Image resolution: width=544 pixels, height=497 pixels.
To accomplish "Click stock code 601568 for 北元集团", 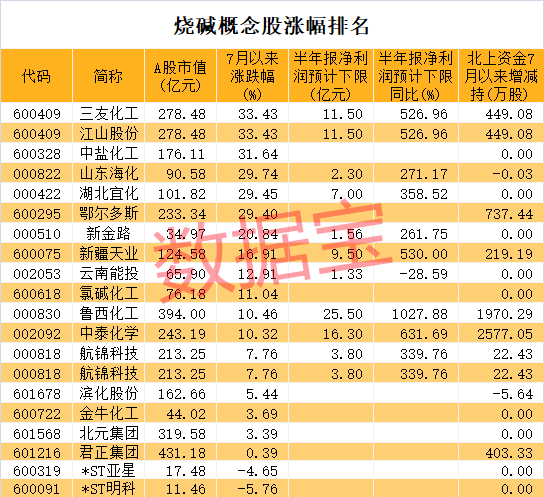I will pos(37,434).
